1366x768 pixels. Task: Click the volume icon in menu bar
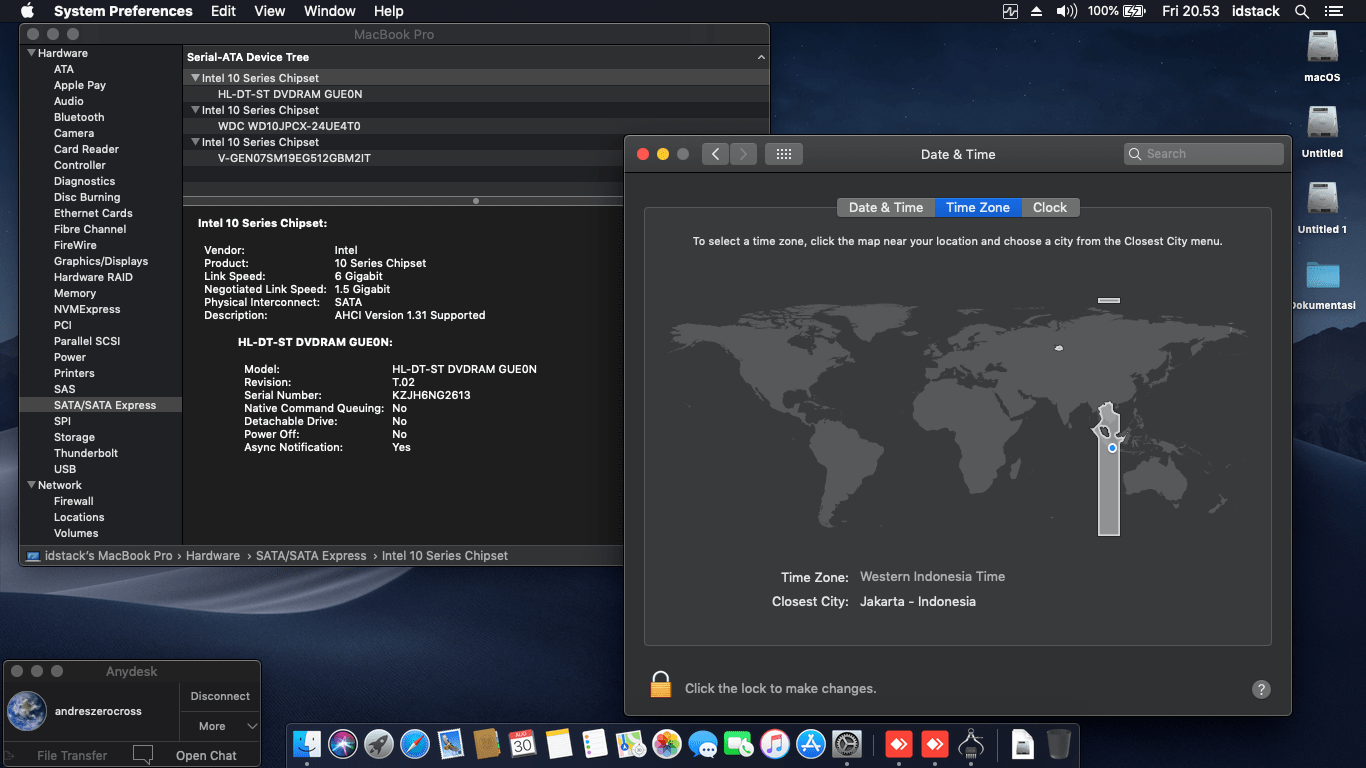tap(1066, 11)
